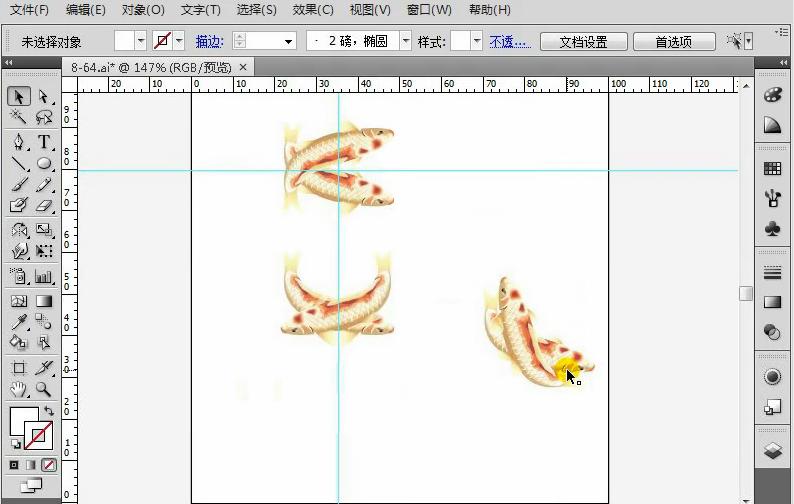
Task: Open the Graphic Styles panel
Action: 772,407
